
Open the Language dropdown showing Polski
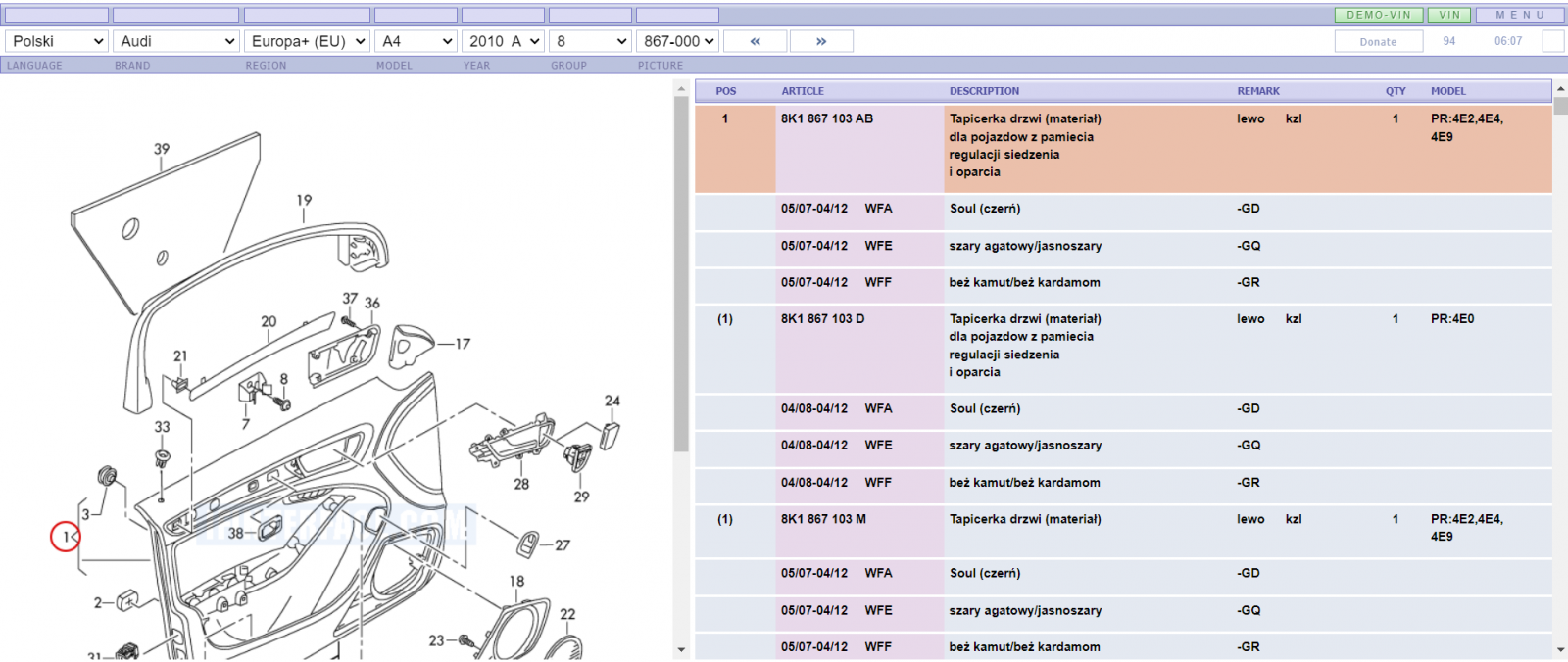click(x=56, y=41)
